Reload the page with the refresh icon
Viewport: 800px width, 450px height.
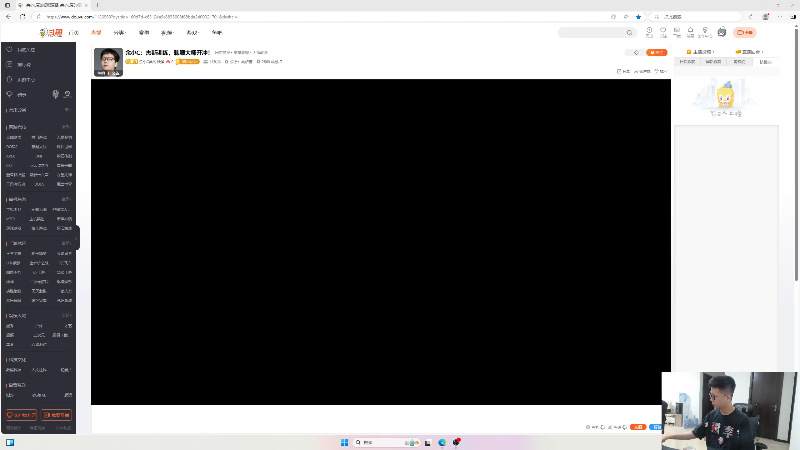pos(22,17)
